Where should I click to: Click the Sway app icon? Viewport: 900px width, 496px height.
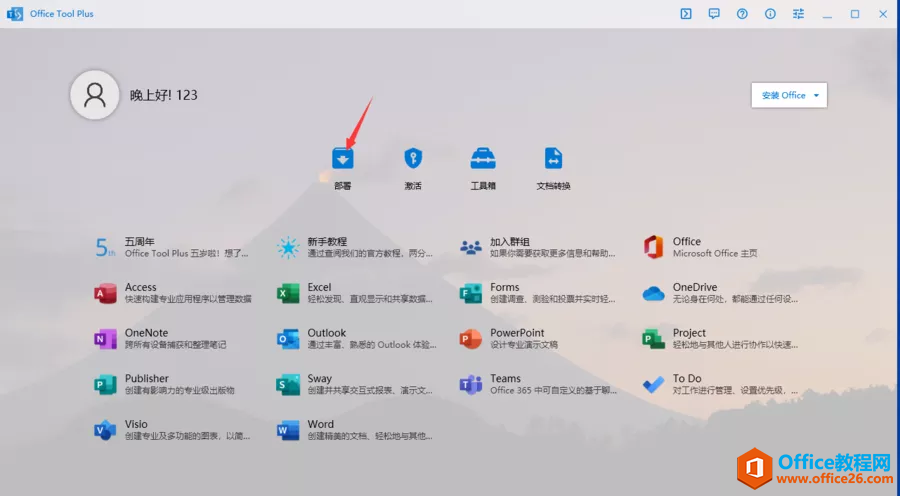(288, 385)
